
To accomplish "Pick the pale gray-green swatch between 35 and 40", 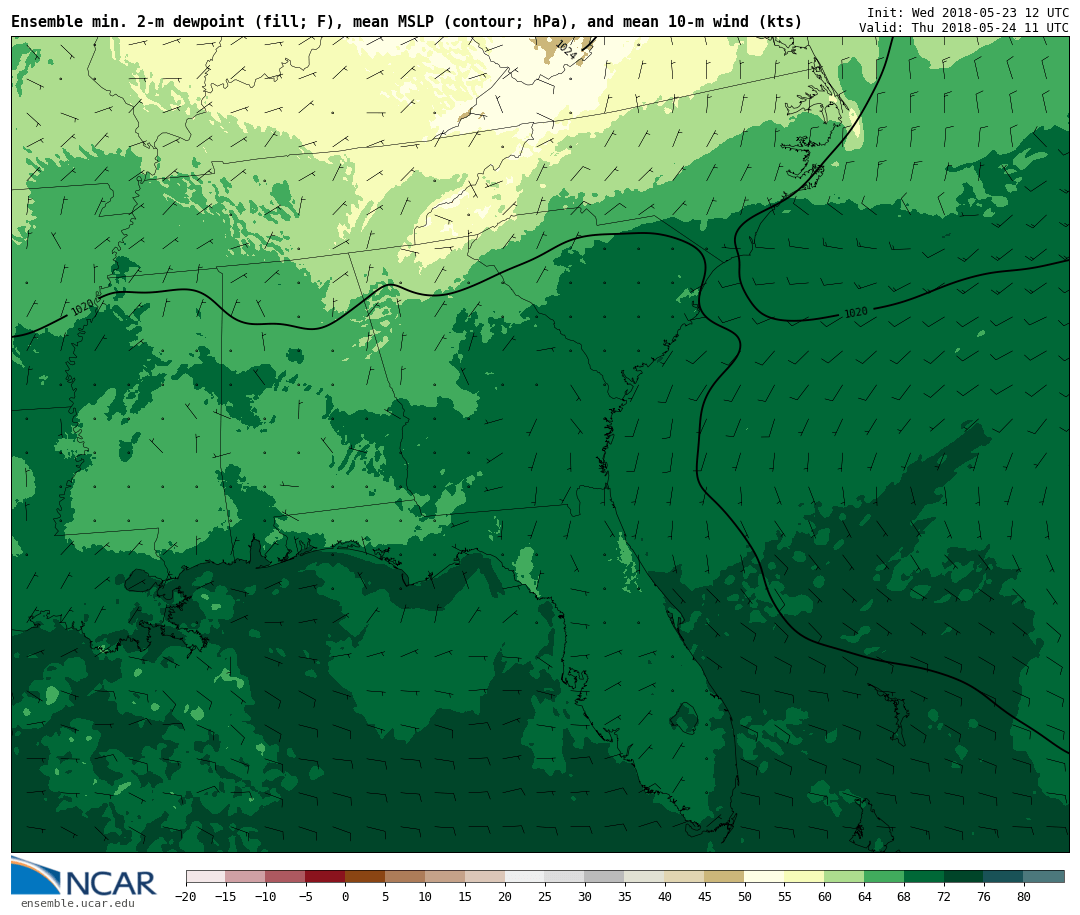I will click(x=645, y=877).
